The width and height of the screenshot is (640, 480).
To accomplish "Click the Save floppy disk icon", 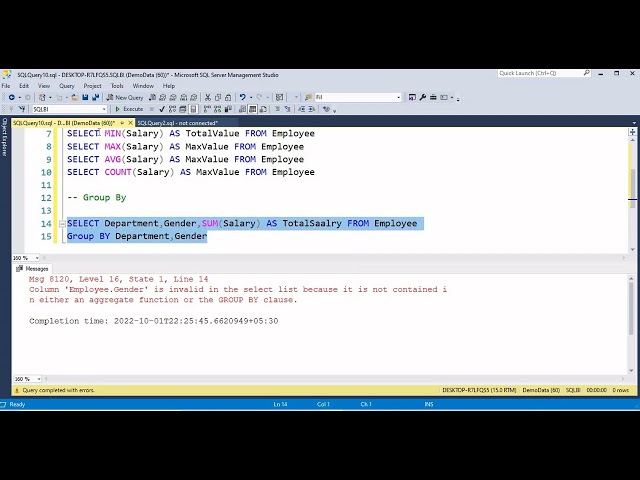I will [85, 98].
